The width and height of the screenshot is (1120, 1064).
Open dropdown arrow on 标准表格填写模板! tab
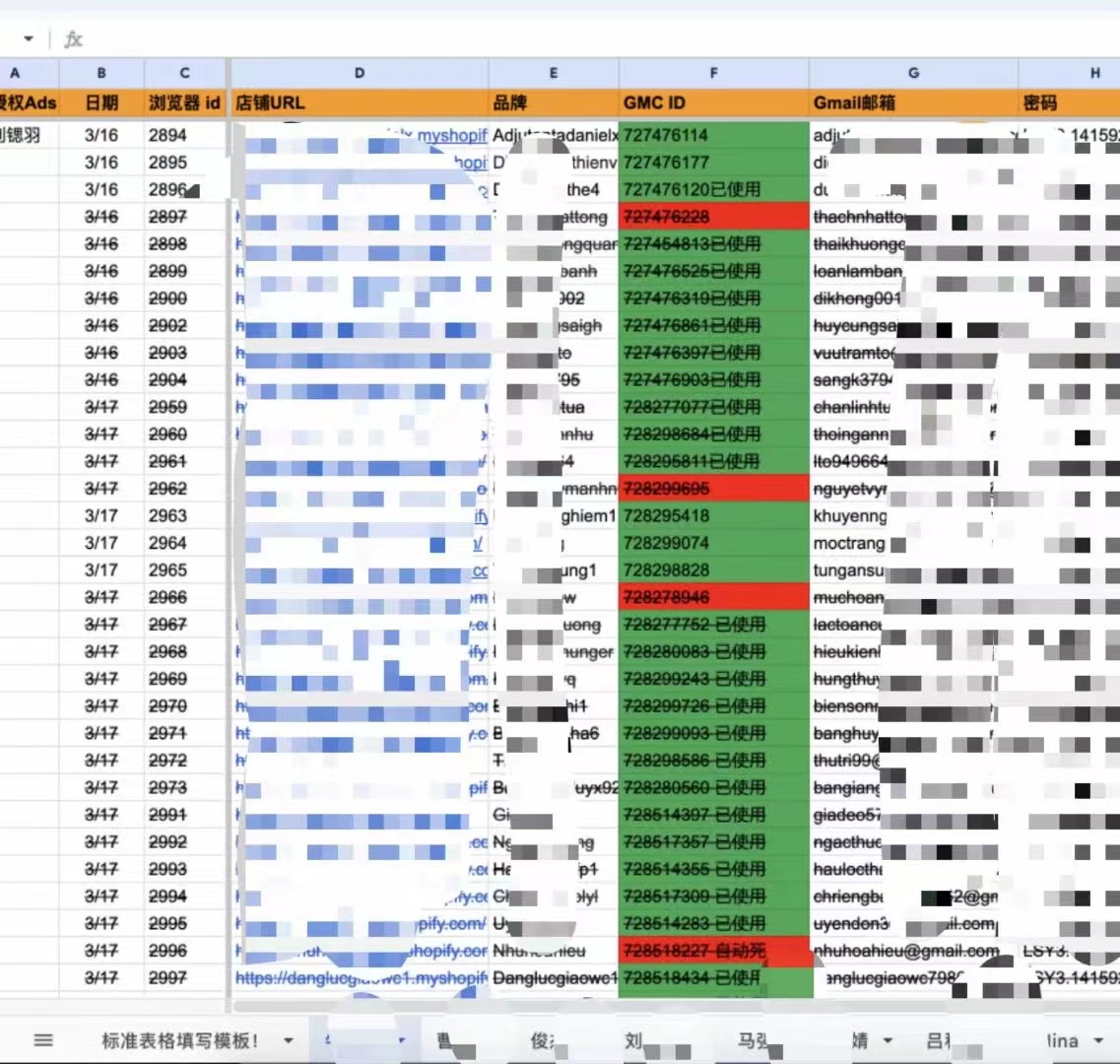click(x=288, y=1040)
